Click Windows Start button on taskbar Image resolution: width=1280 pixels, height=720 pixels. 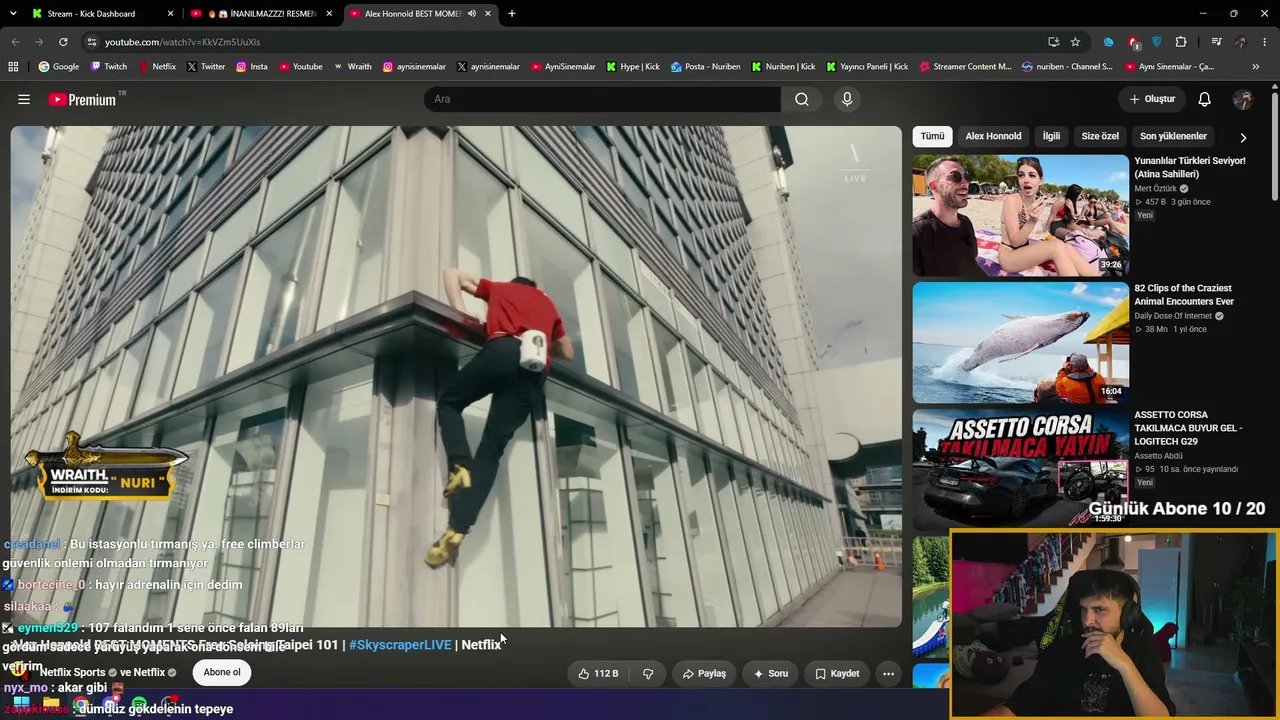coord(21,704)
